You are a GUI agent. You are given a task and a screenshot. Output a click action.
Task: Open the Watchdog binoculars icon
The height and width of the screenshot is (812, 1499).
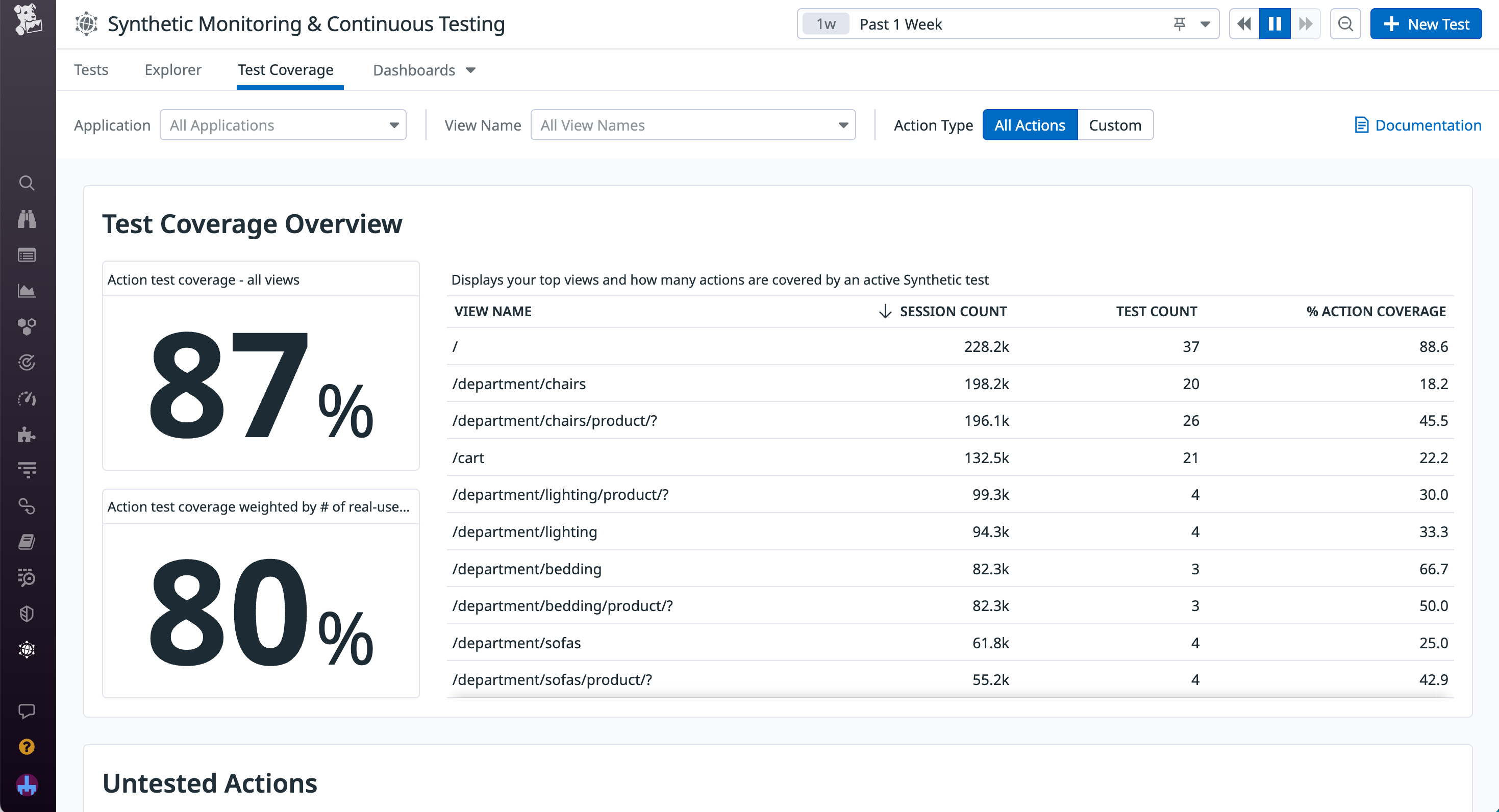[27, 219]
